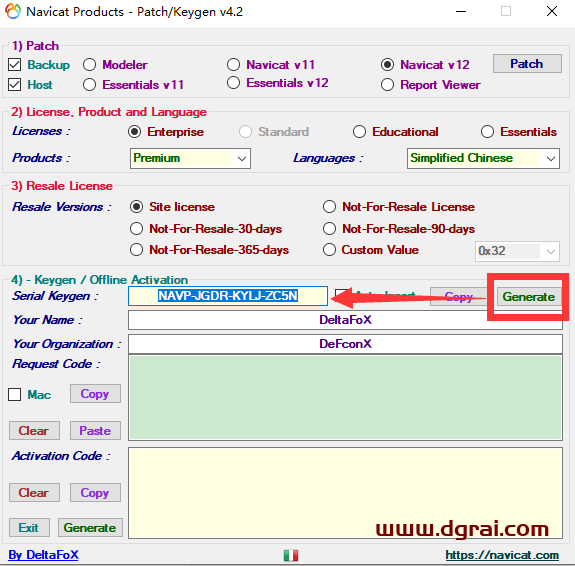Choose the Essentials v12 patch option
575x566 pixels.
click(233, 83)
